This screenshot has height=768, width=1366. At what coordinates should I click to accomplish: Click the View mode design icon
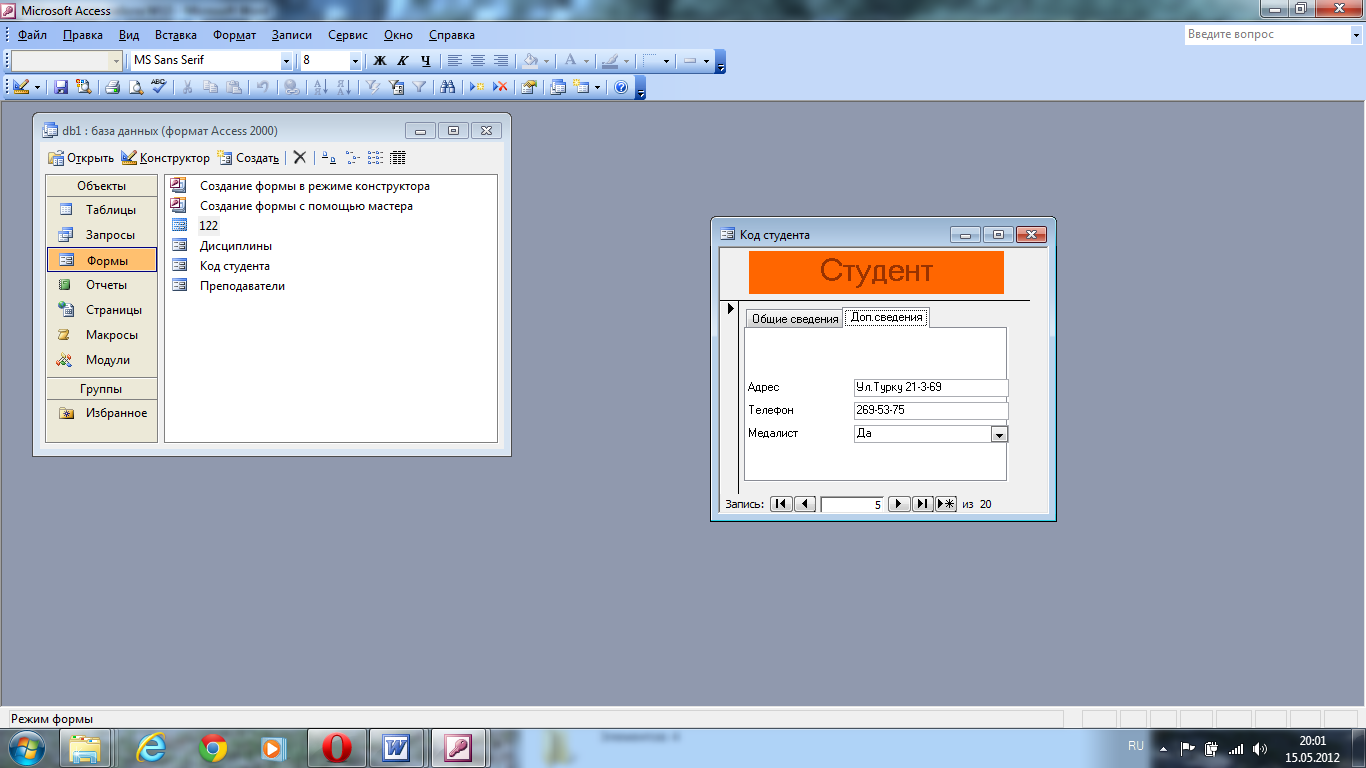pyautogui.click(x=22, y=87)
